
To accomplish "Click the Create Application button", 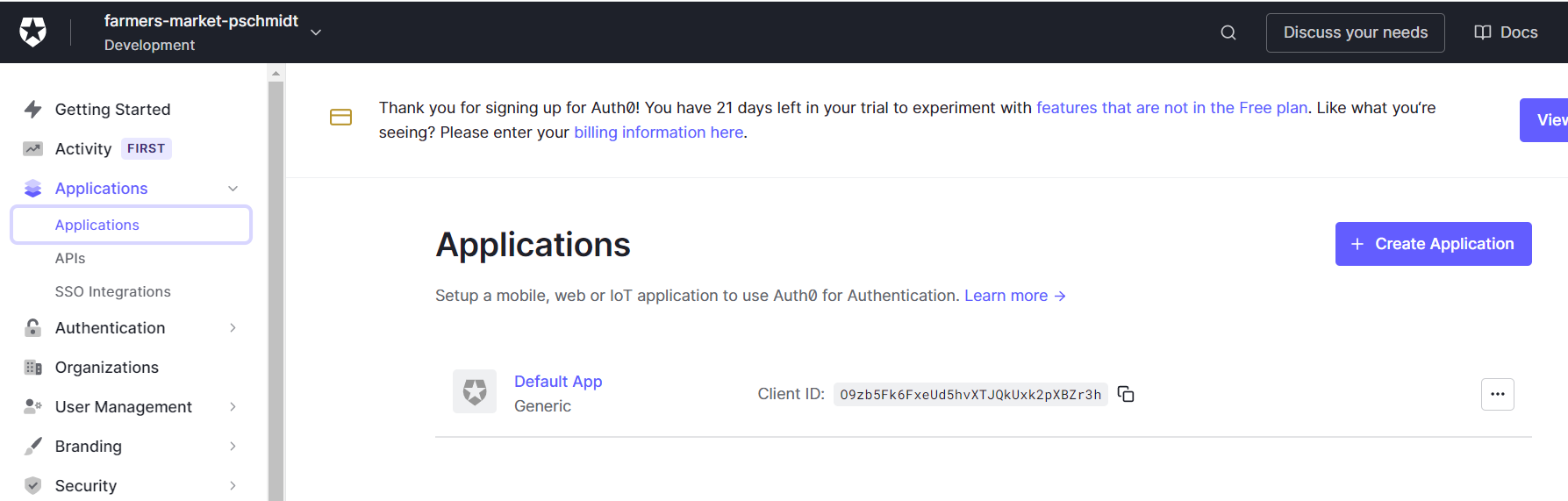I will [1433, 244].
